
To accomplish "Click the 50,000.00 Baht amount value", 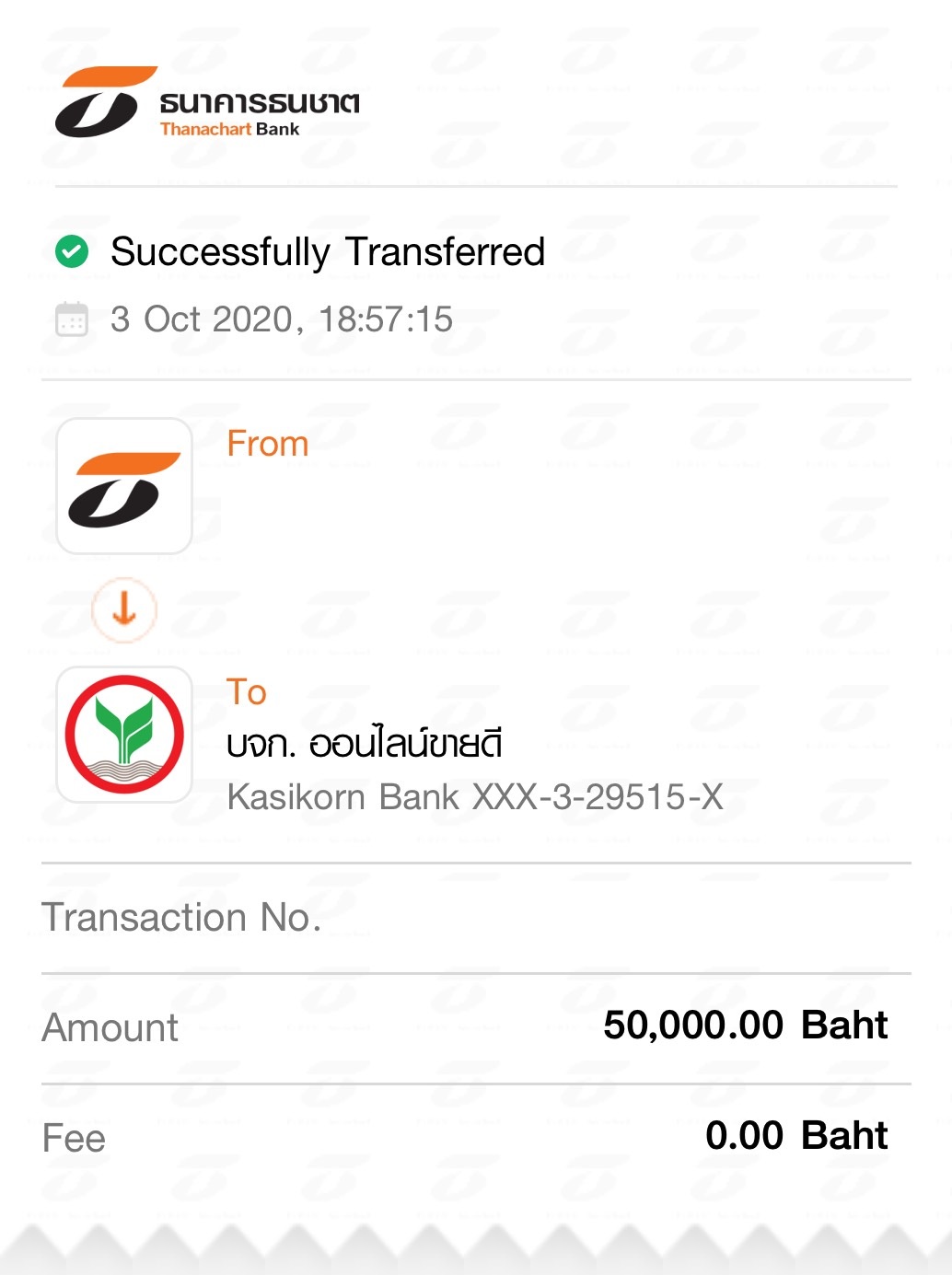I will 746,1026.
